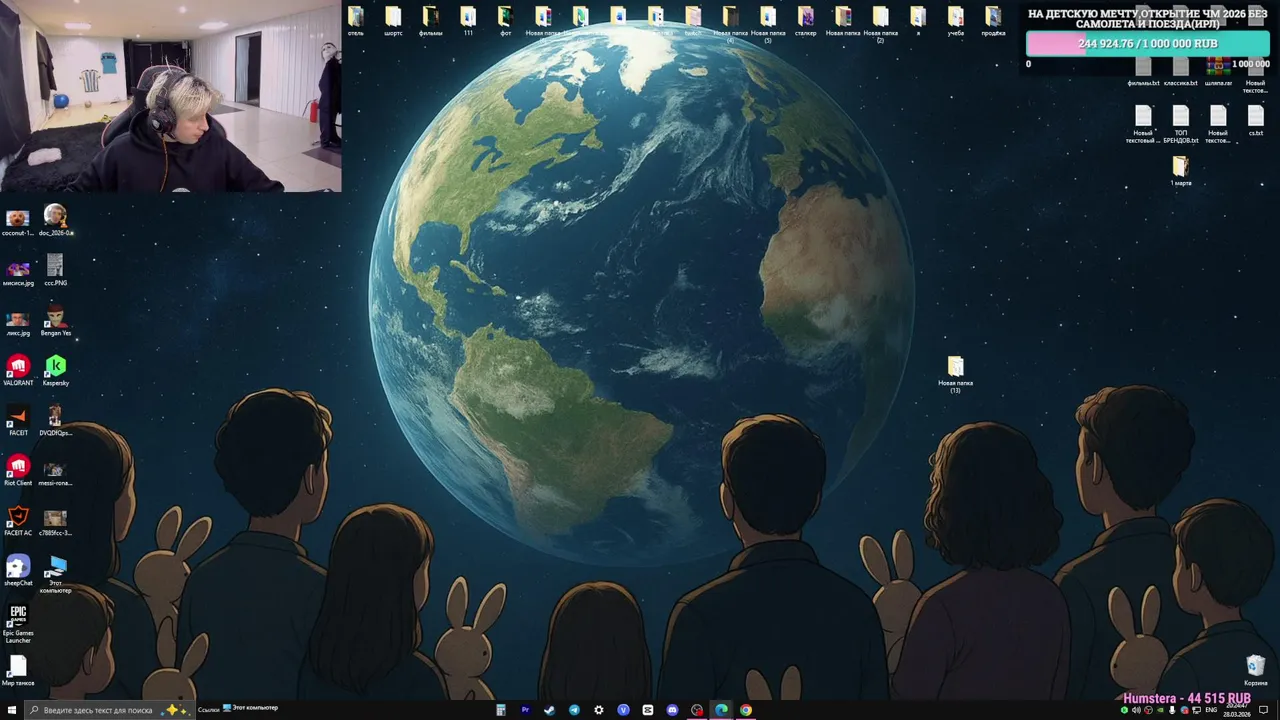Click the Ссылки taskbar toolbar label
The image size is (1280, 720).
[208, 710]
